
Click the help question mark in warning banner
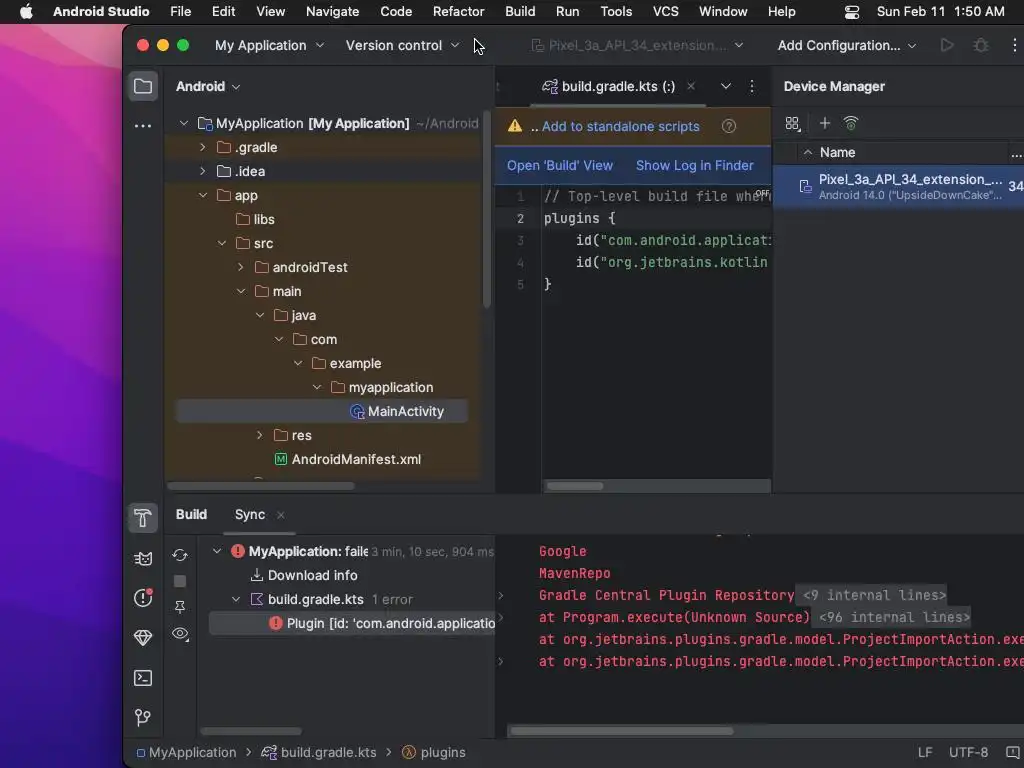[x=729, y=126]
